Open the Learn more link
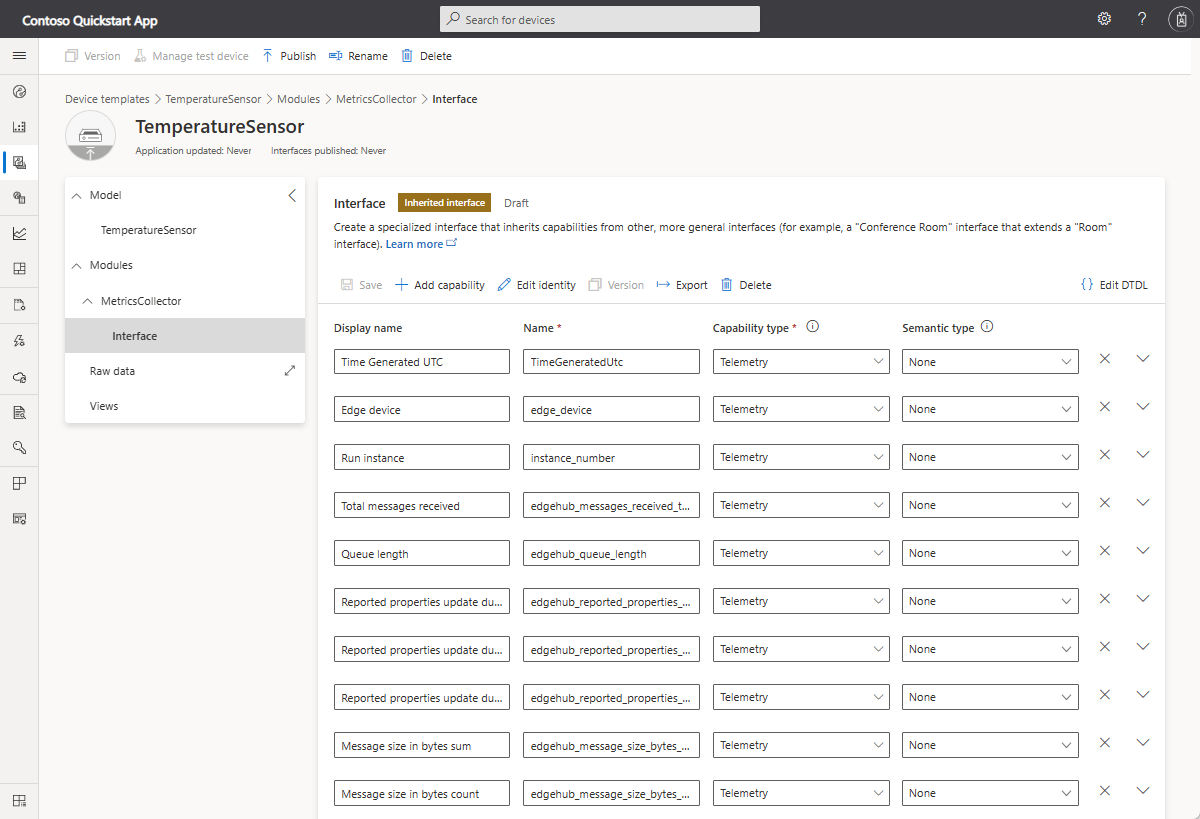This screenshot has width=1200, height=819. pyautogui.click(x=421, y=244)
